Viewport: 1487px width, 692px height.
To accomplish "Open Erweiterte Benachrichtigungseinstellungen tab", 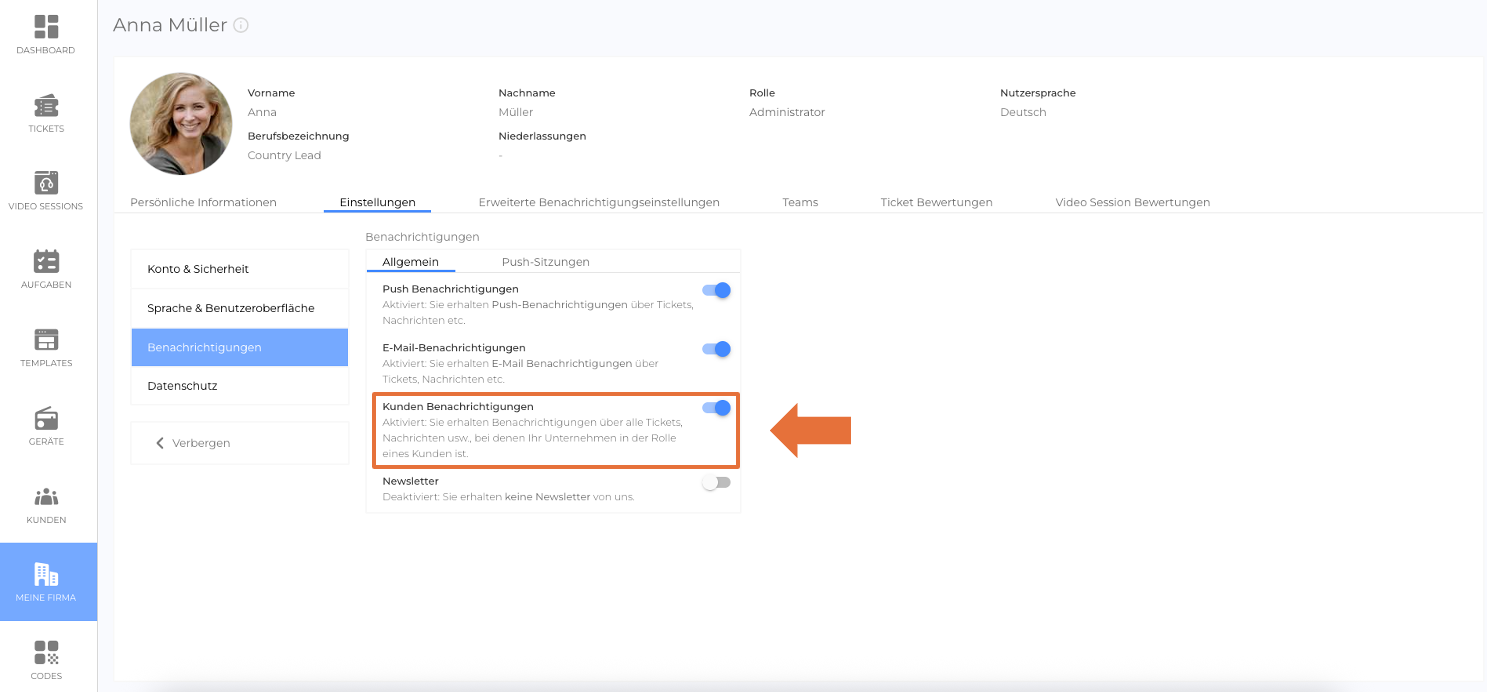I will coord(599,202).
